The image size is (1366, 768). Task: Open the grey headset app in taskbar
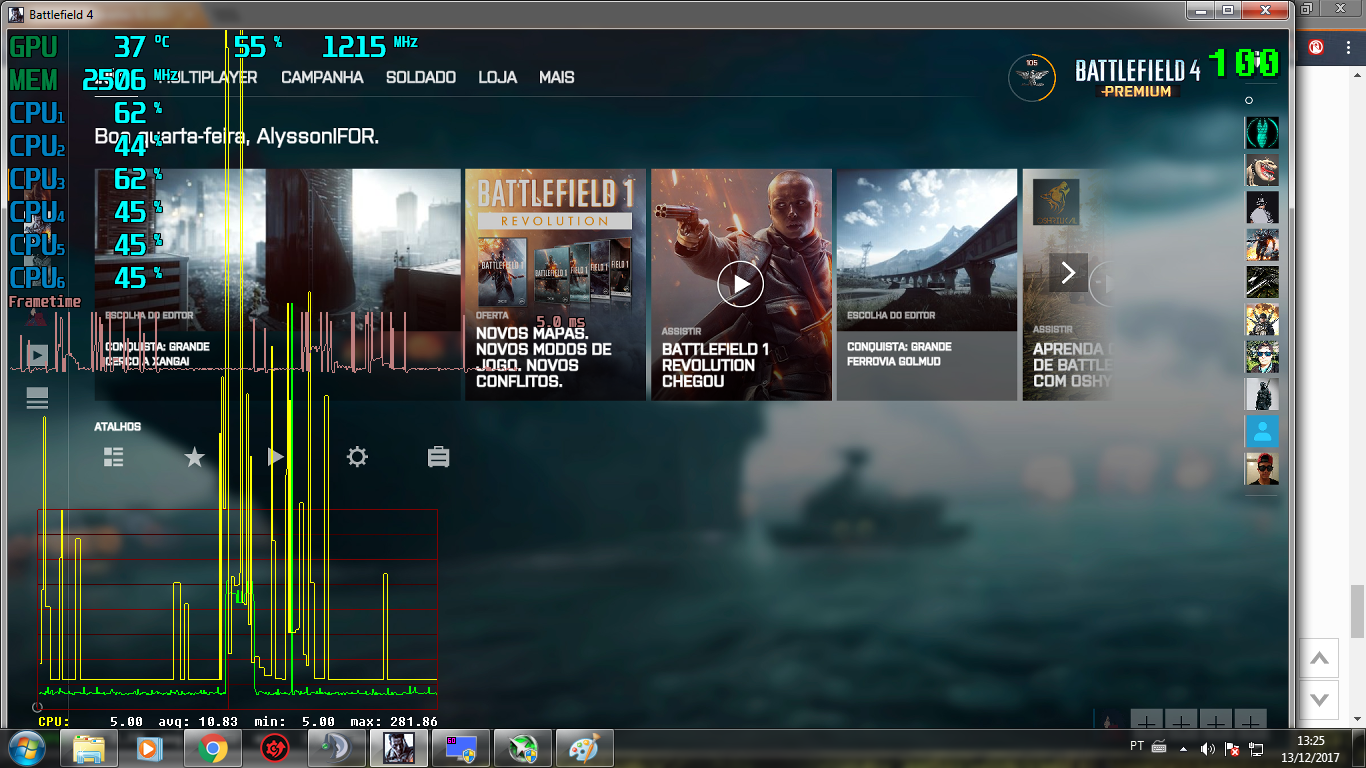[336, 748]
